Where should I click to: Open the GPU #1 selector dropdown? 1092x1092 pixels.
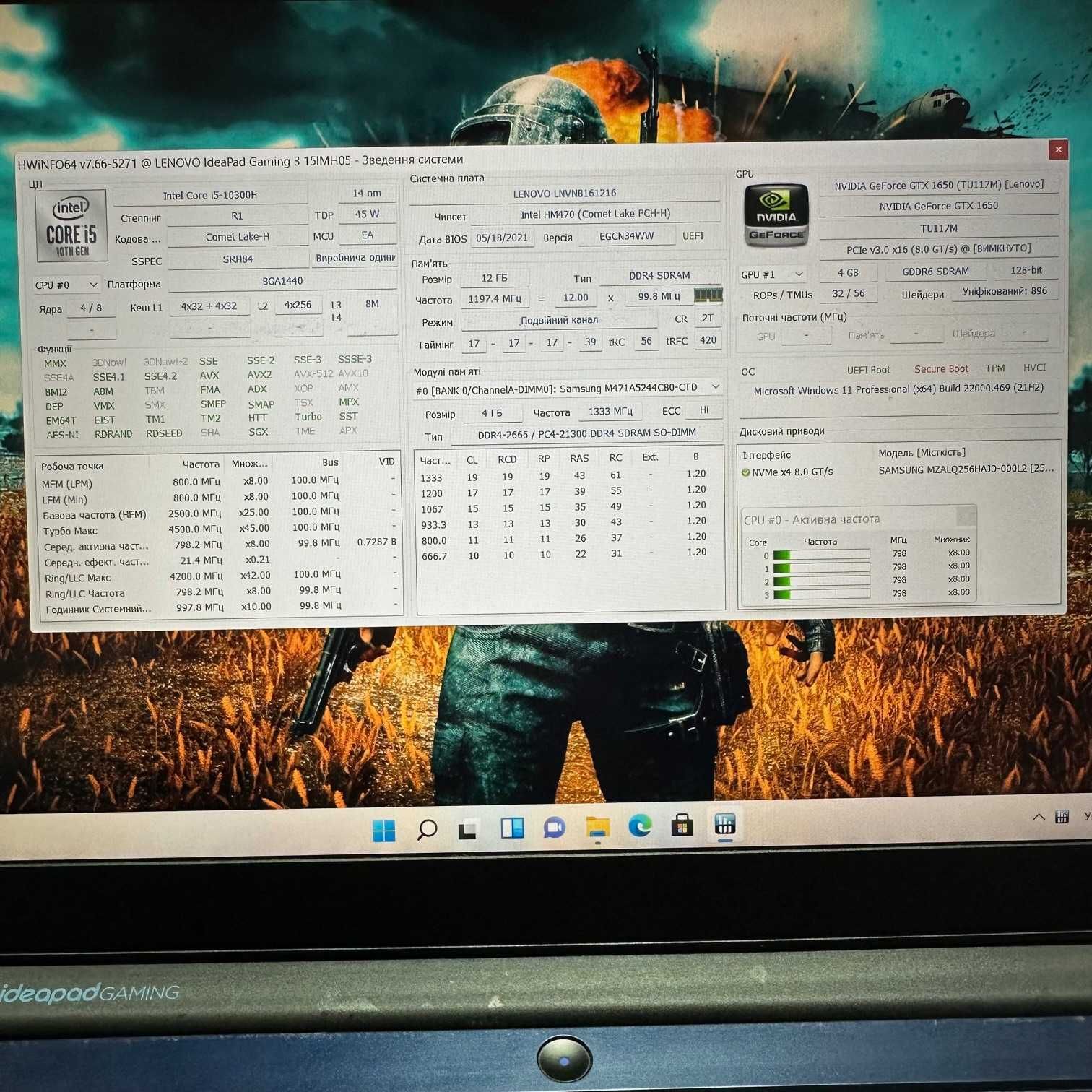coord(771,274)
